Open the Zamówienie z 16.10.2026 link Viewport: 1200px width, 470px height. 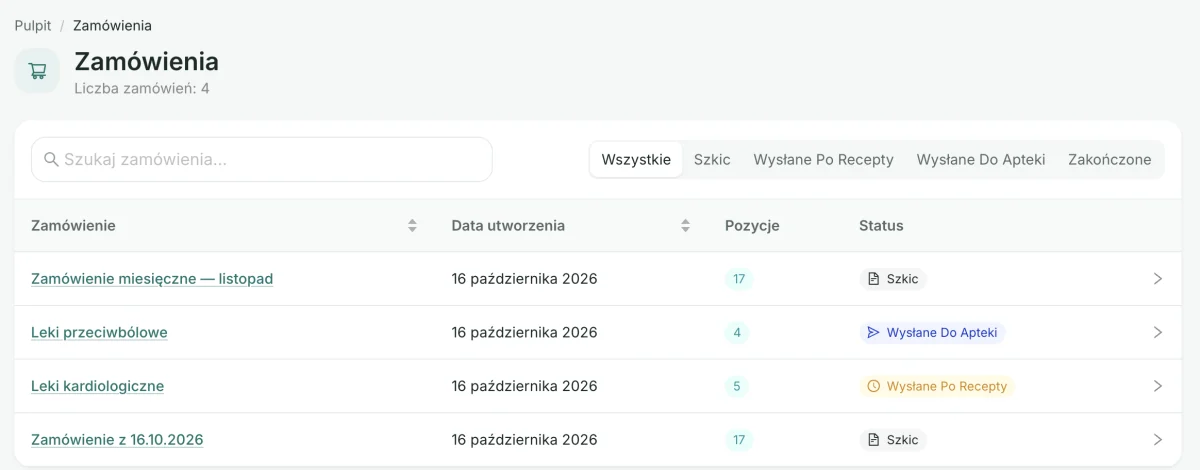click(x=117, y=440)
